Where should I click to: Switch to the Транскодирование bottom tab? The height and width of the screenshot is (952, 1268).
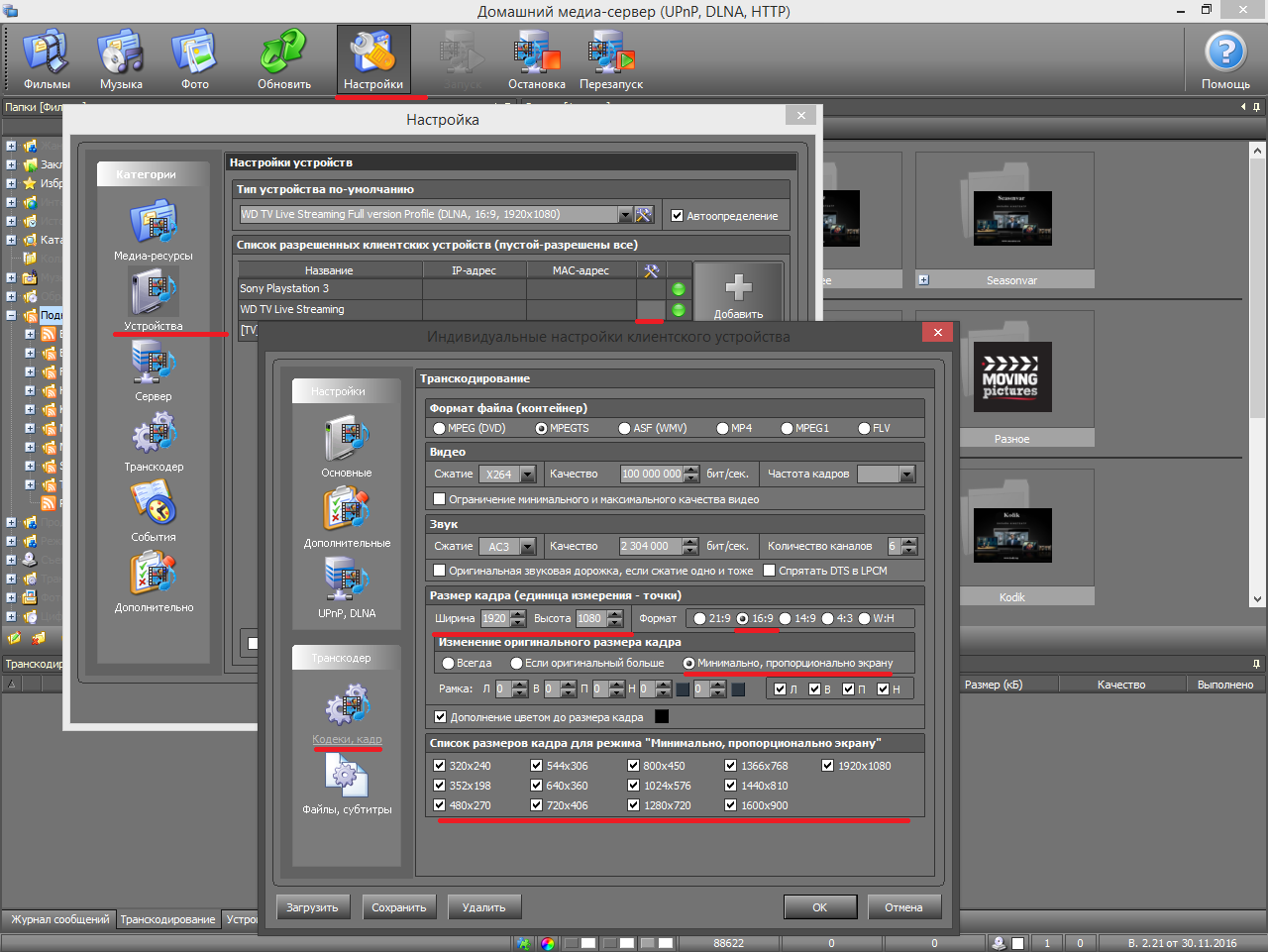point(167,919)
